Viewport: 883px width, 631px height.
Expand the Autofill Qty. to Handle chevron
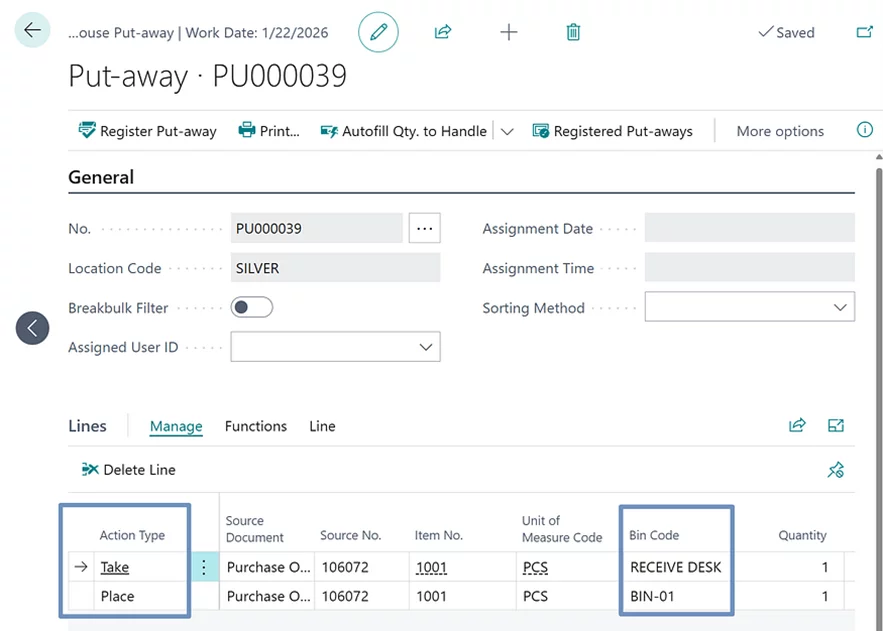(x=507, y=132)
